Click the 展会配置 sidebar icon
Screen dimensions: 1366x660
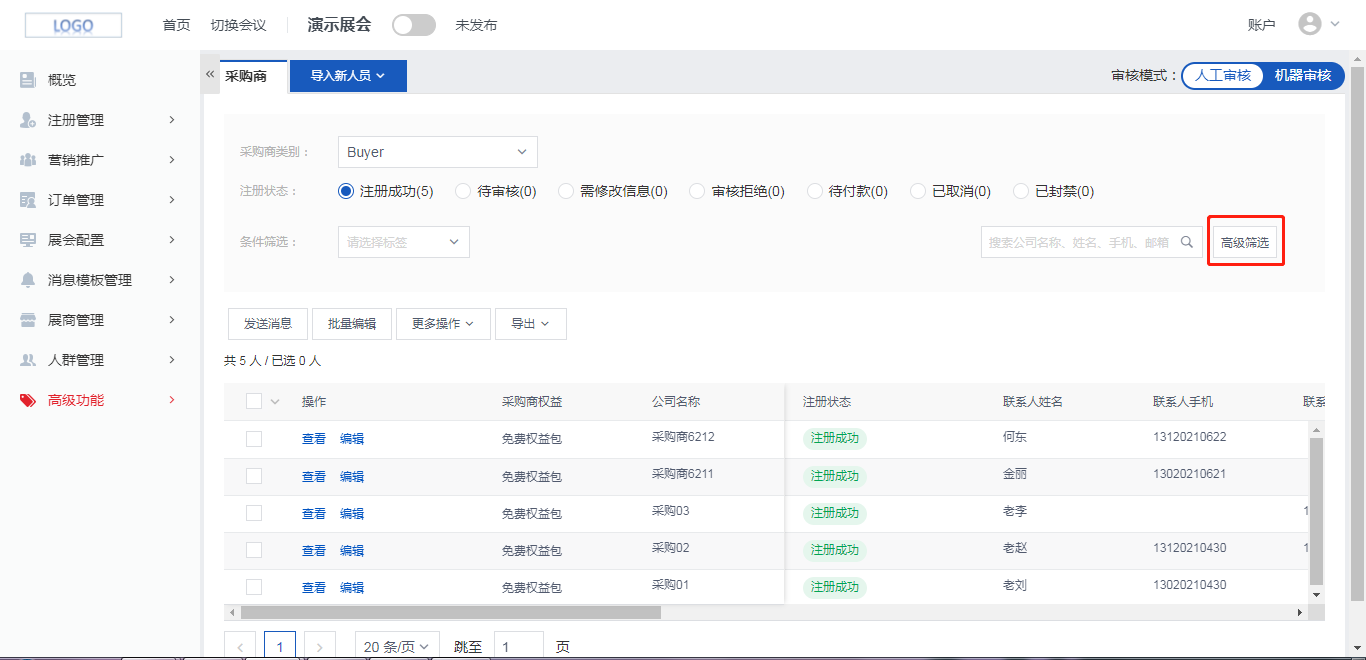[28, 240]
